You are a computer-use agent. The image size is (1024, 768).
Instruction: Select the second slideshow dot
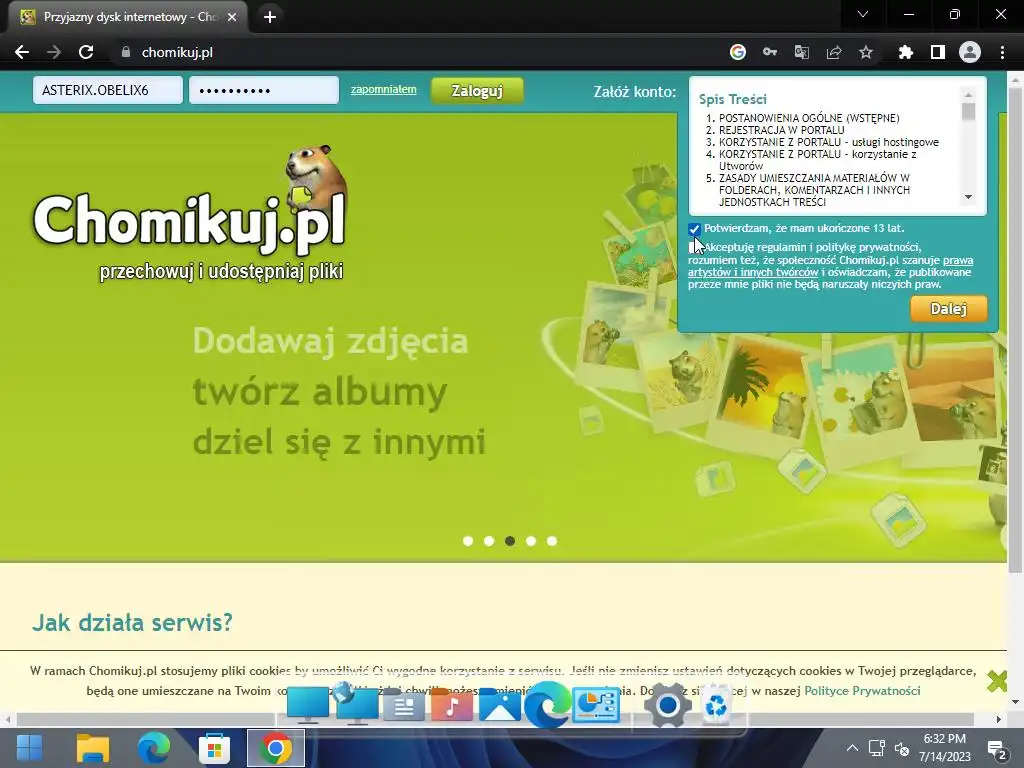click(x=488, y=541)
